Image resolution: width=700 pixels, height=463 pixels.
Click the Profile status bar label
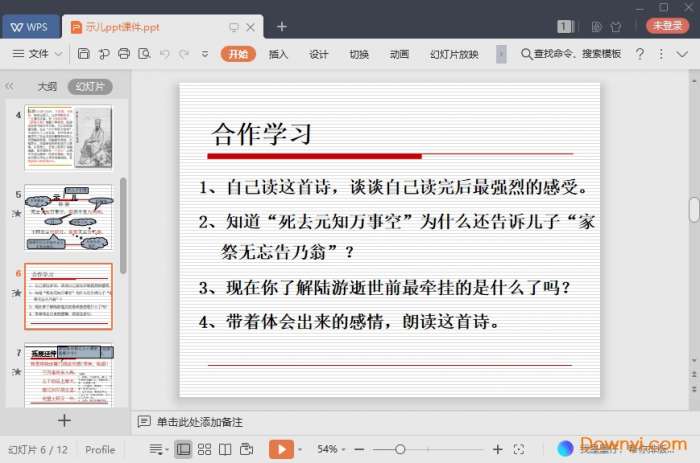pos(100,450)
